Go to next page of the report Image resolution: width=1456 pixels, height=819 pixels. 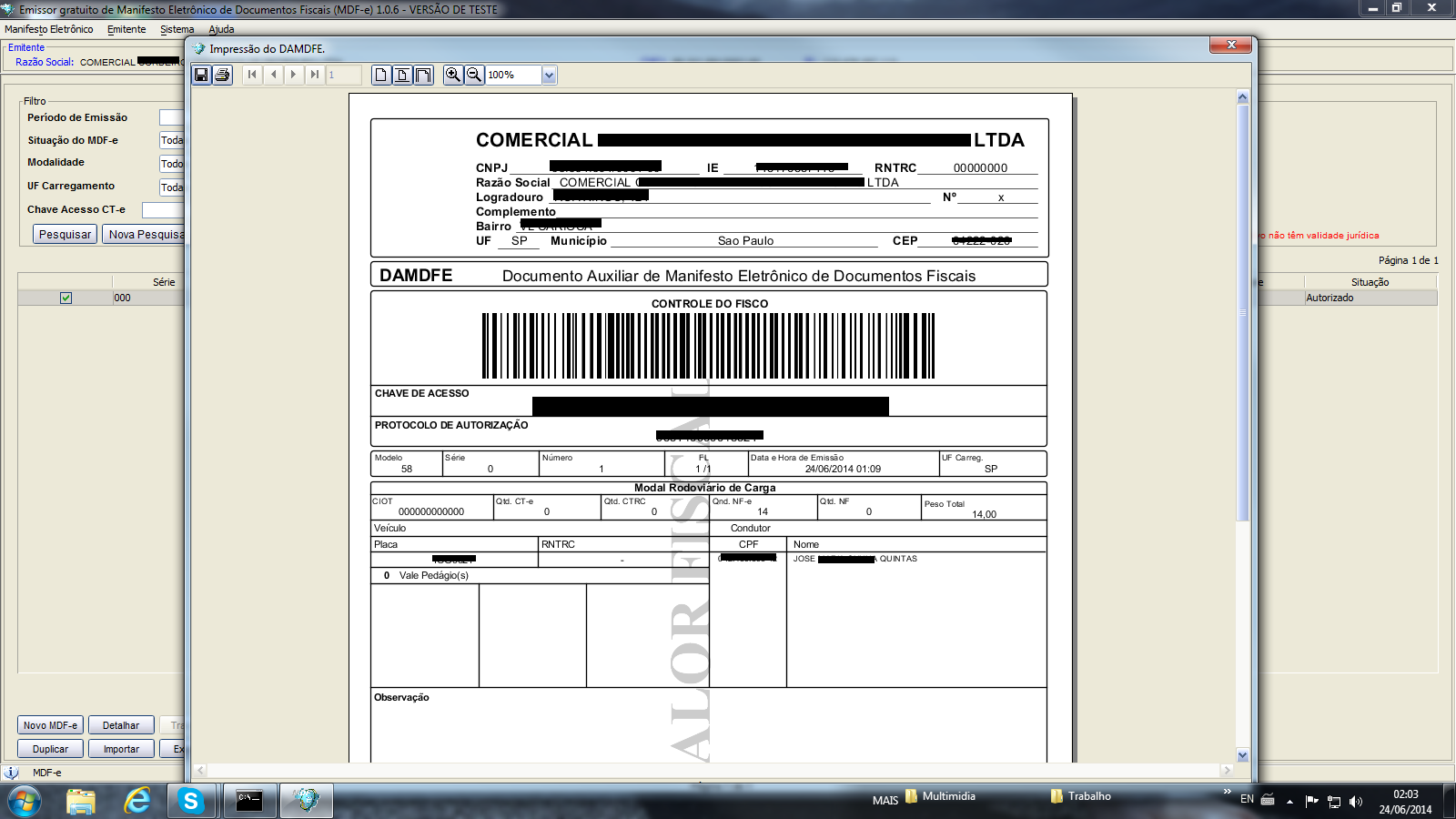pyautogui.click(x=293, y=75)
